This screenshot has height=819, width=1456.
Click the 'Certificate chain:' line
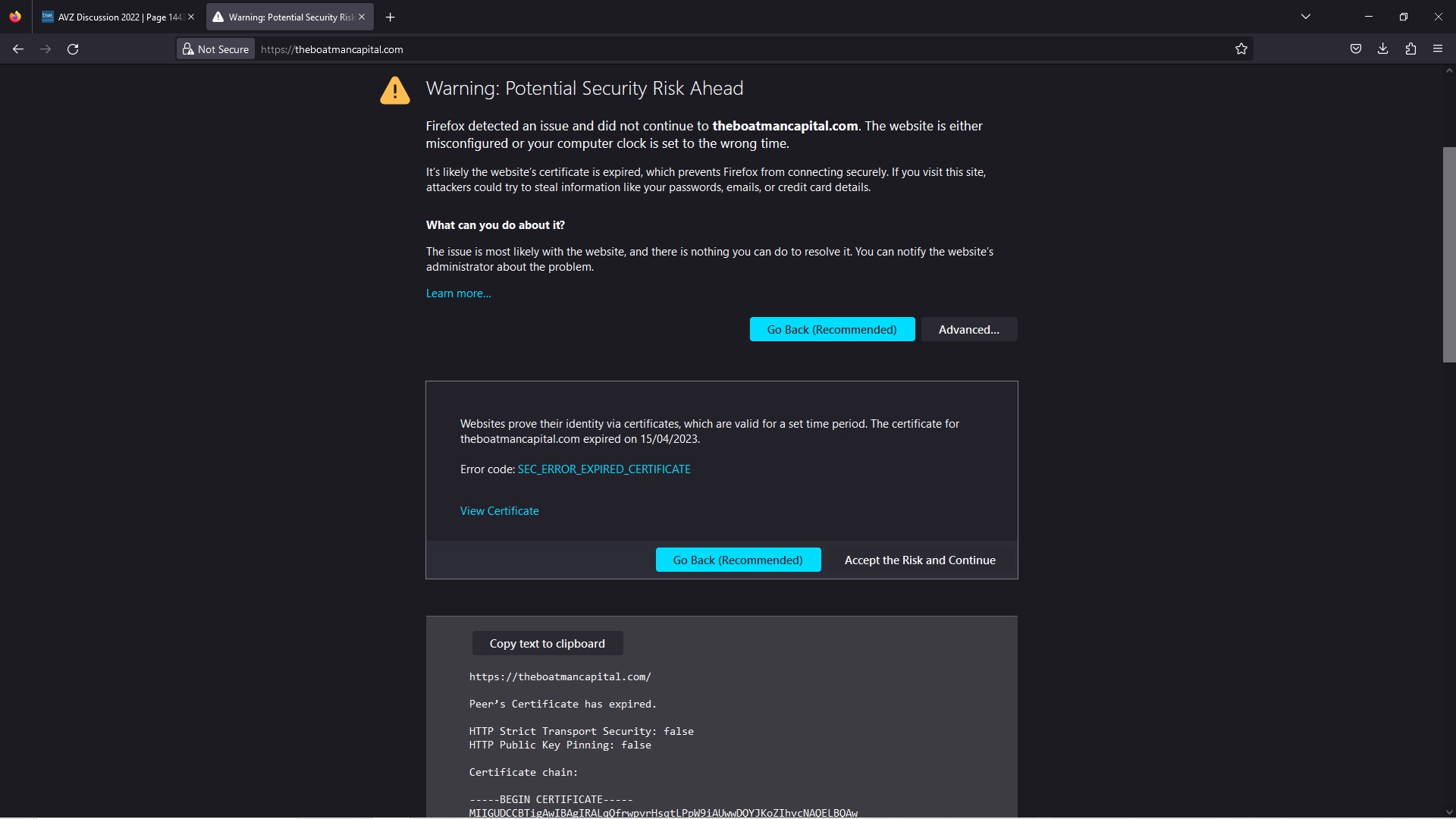coord(523,772)
